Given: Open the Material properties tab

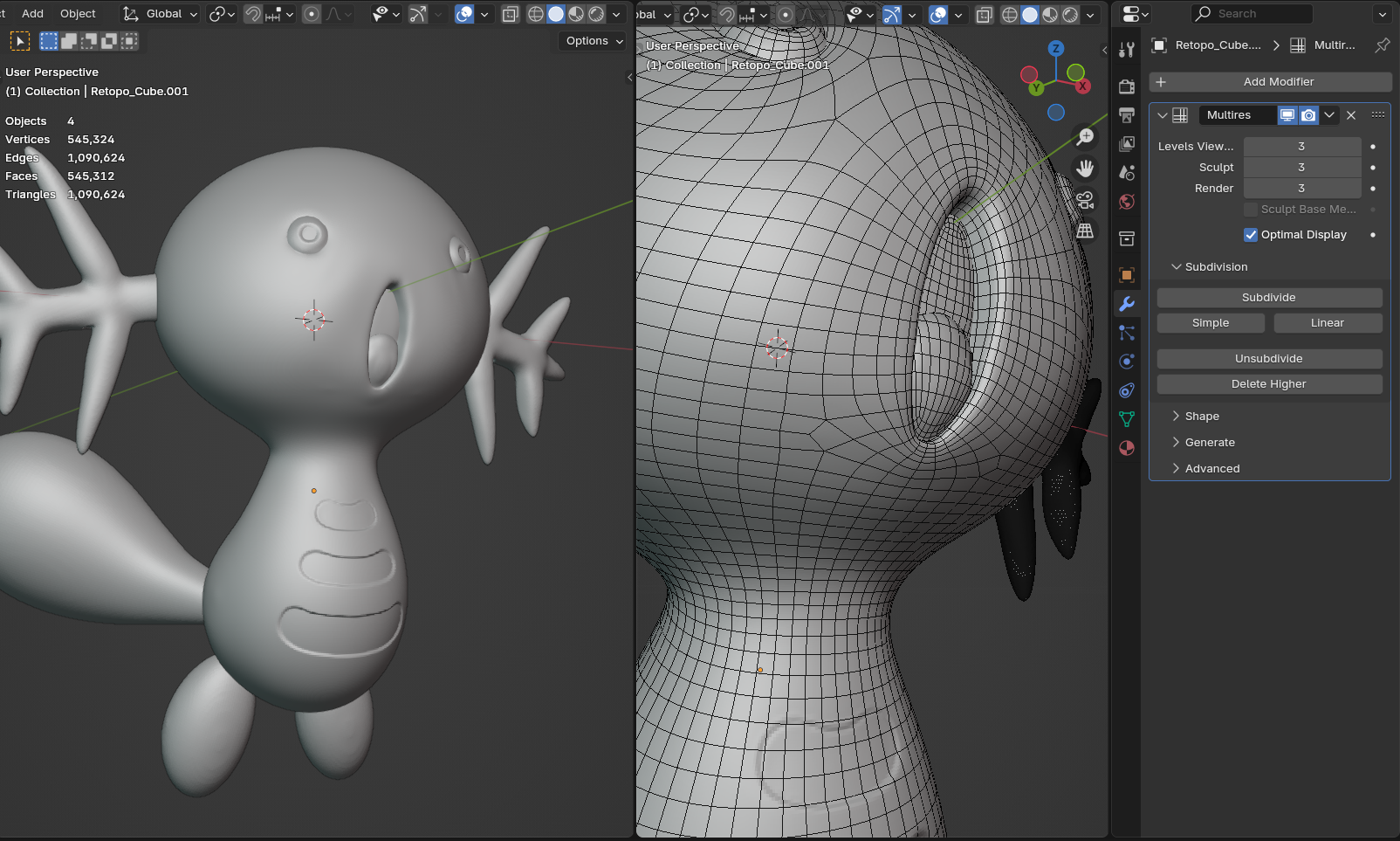Looking at the screenshot, I should 1127,448.
